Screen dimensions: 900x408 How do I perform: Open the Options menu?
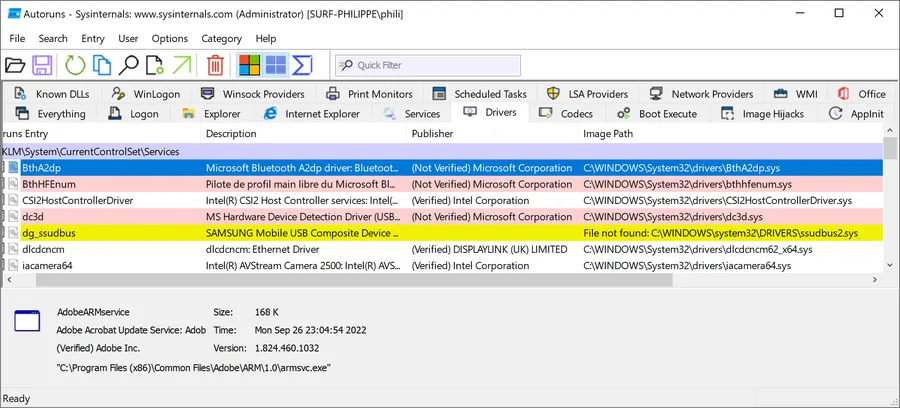pyautogui.click(x=169, y=38)
